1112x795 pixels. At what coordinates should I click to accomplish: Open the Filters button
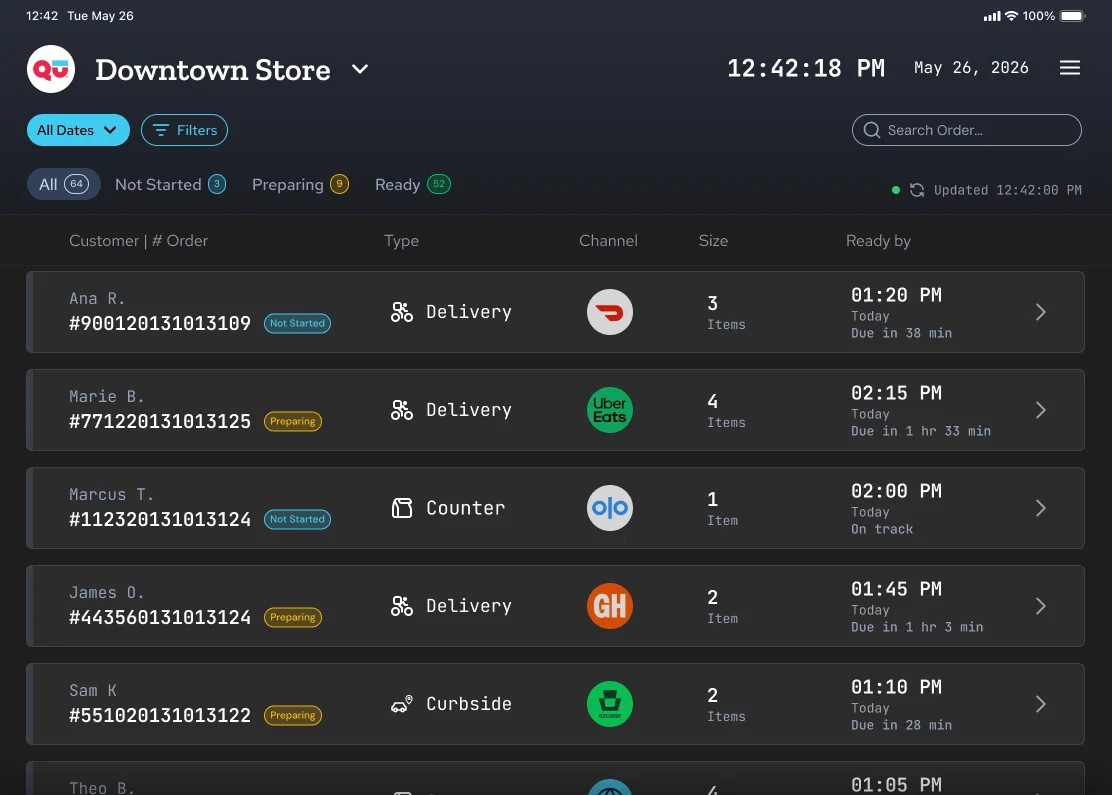click(x=184, y=130)
